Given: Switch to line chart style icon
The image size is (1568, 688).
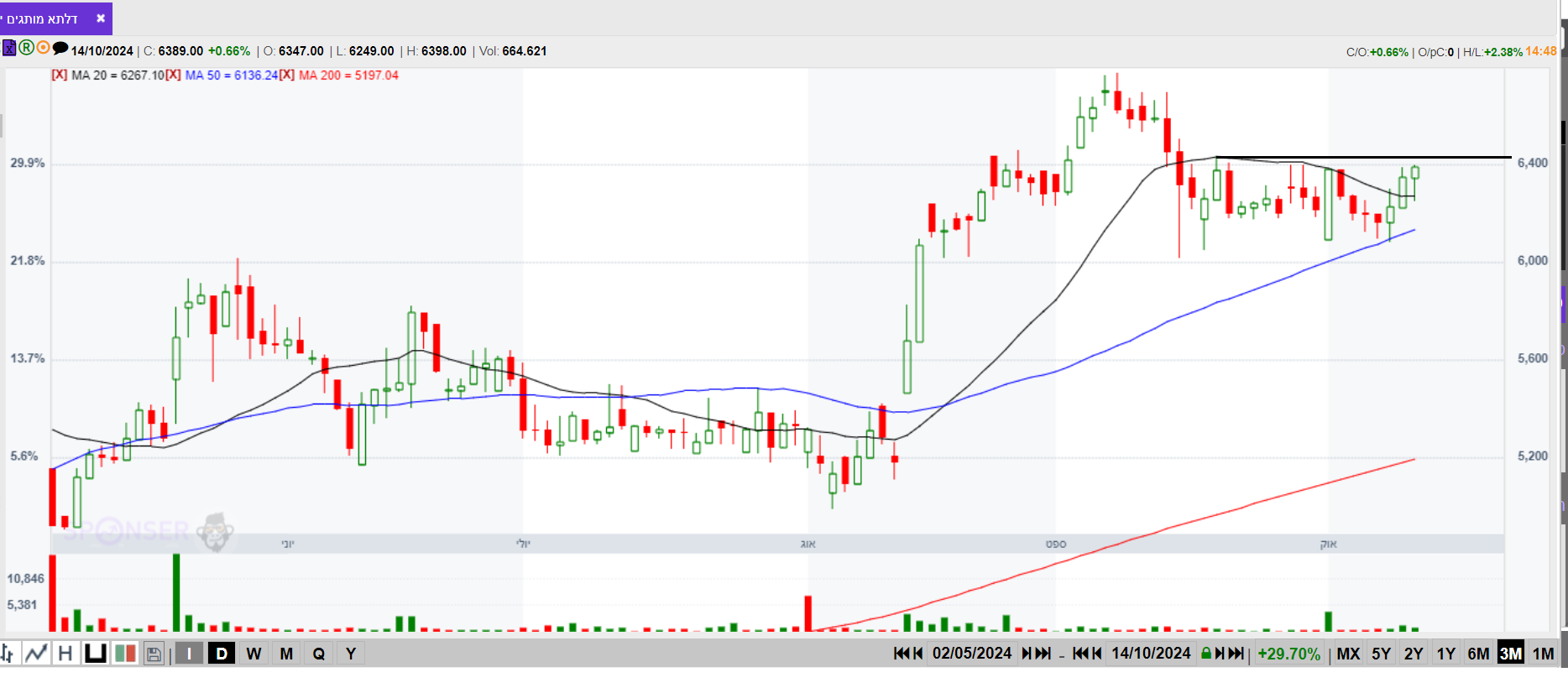Looking at the screenshot, I should (36, 653).
